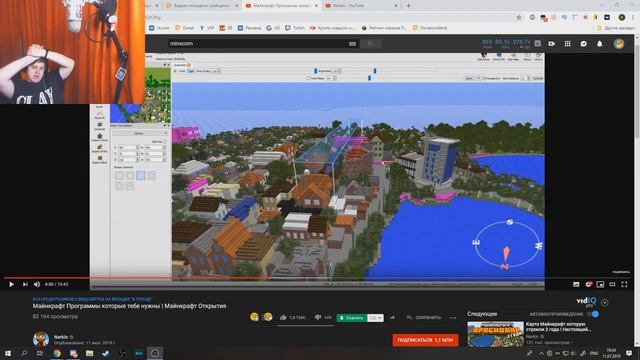
Task: Open YouTube notifications bell
Action: click(600, 44)
